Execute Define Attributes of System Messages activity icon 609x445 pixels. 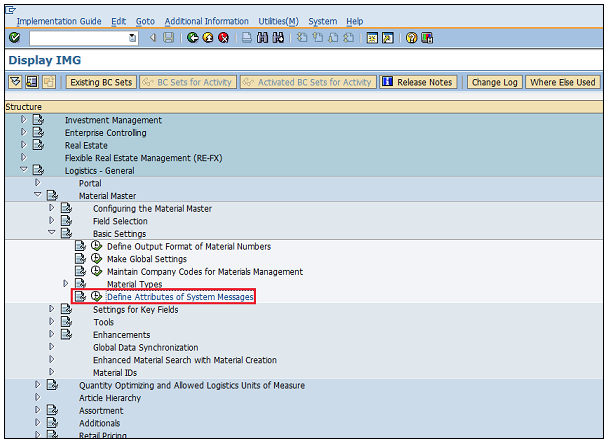(96, 297)
